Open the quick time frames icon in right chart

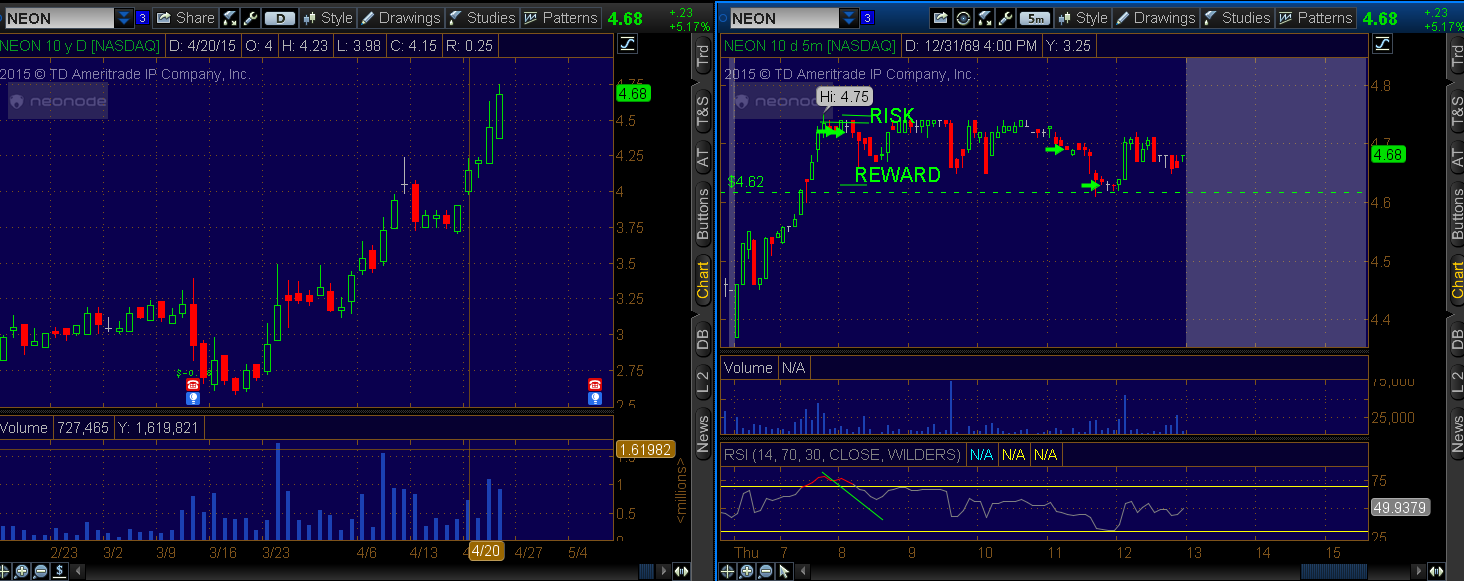pos(985,18)
